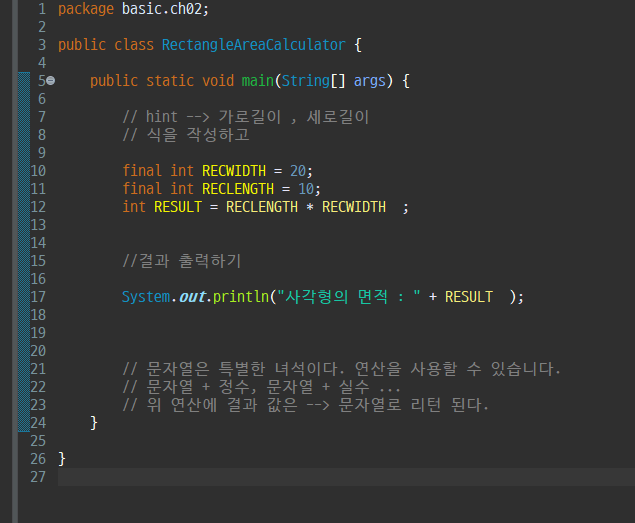Viewport: 635px width, 523px height.
Task: Click the 'int' keyword on line 12
Action: 134,207
